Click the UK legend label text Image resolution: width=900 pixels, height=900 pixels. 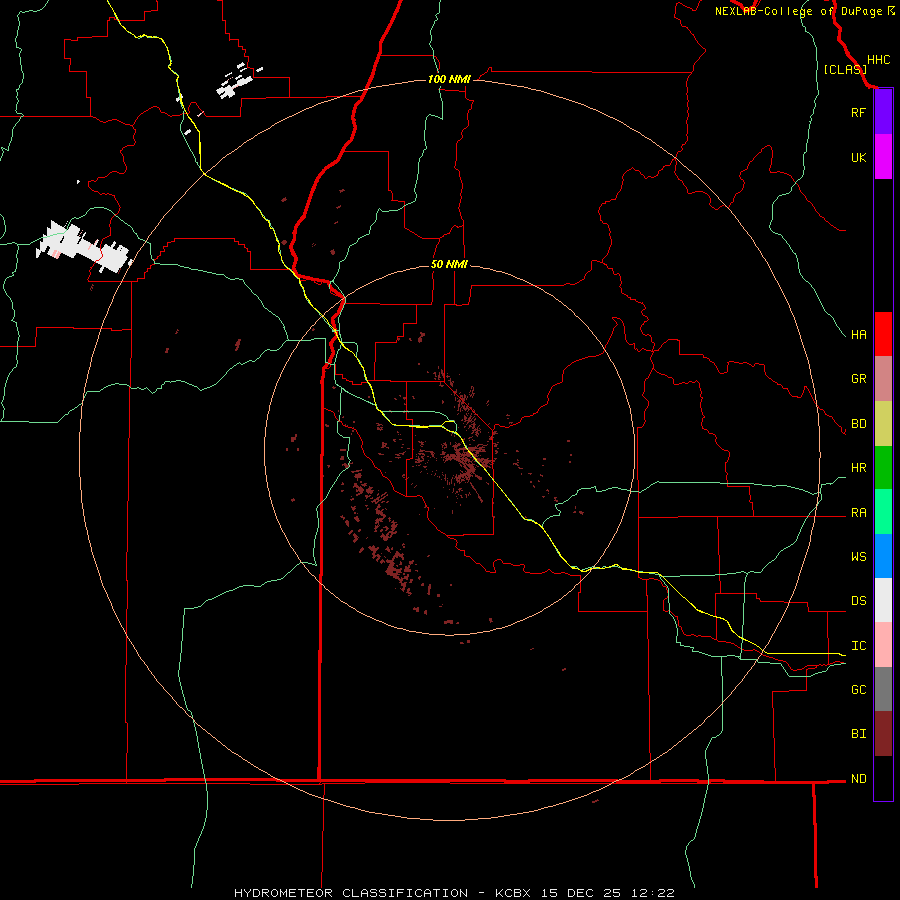coord(858,157)
